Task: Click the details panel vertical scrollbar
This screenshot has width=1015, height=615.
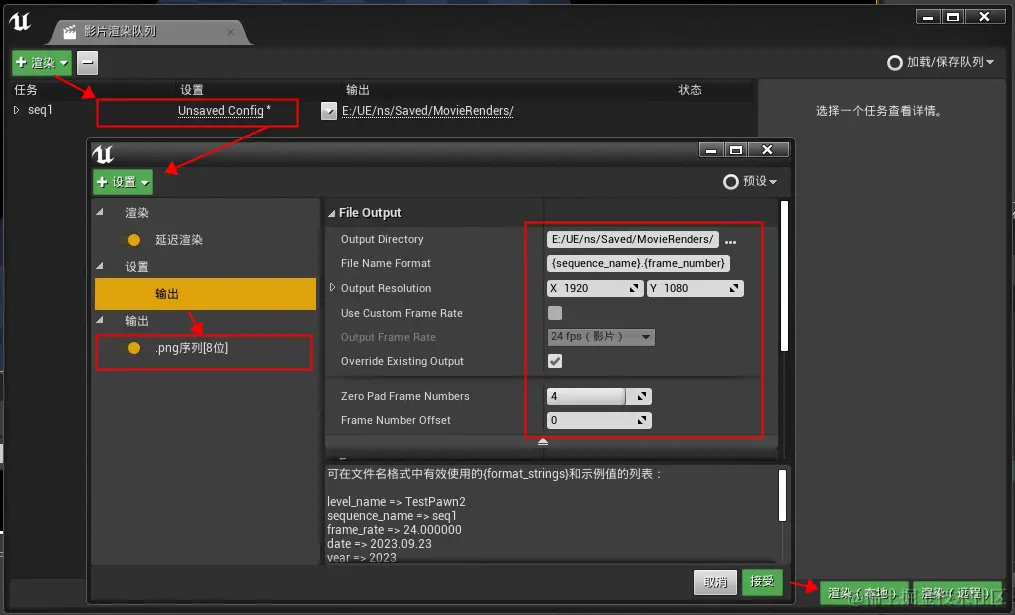Action: coord(785,276)
